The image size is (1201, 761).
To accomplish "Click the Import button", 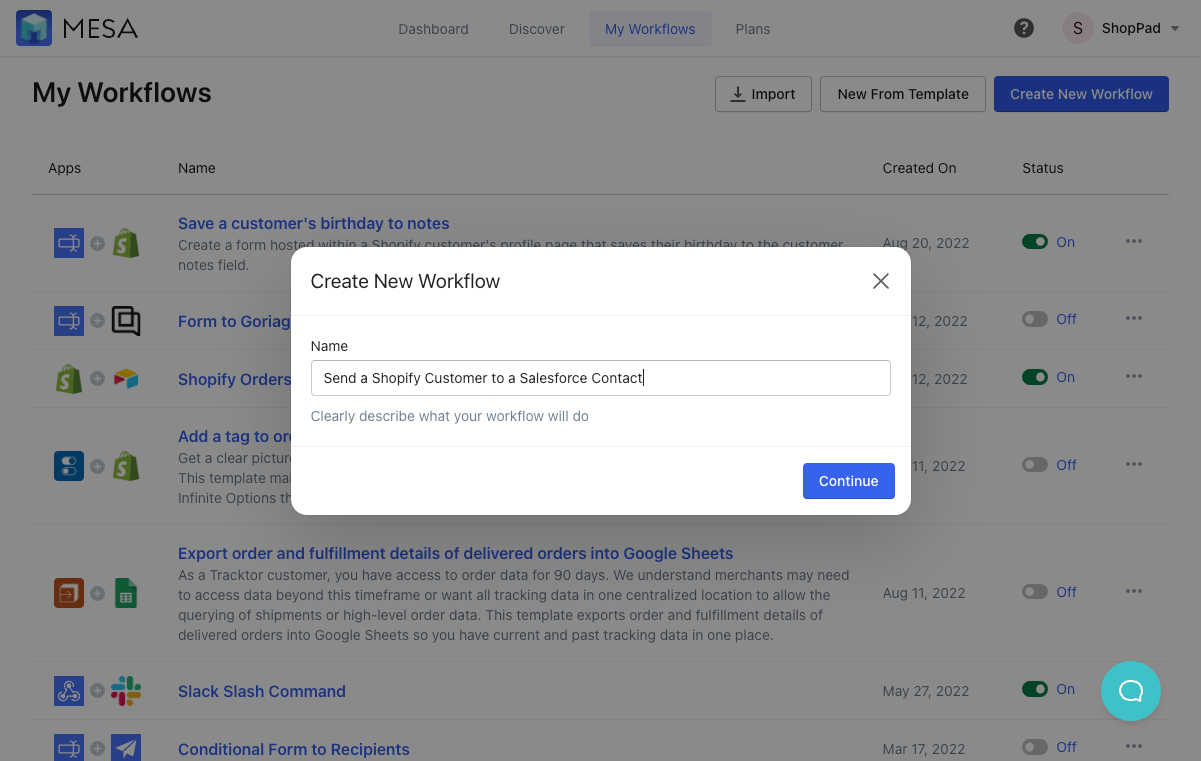I will pos(763,94).
